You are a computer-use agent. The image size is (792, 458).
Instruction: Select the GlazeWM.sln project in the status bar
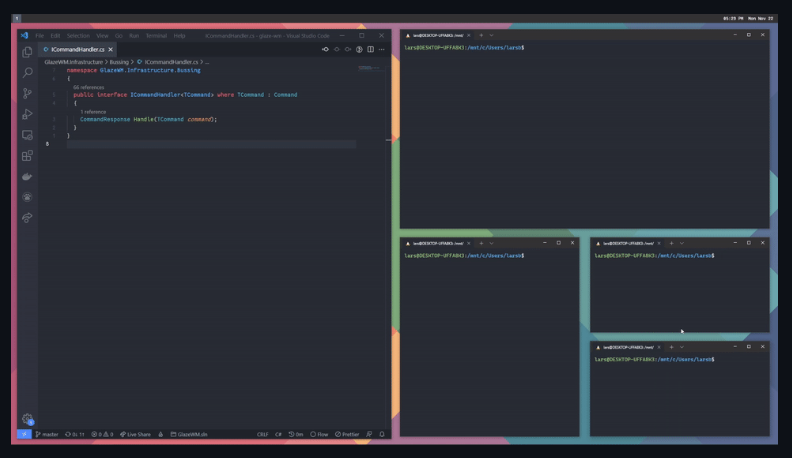pyautogui.click(x=189, y=434)
